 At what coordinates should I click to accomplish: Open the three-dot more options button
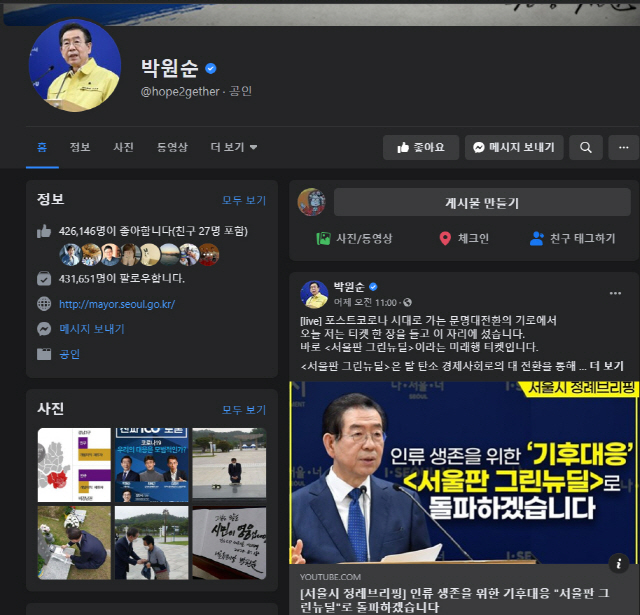[623, 147]
